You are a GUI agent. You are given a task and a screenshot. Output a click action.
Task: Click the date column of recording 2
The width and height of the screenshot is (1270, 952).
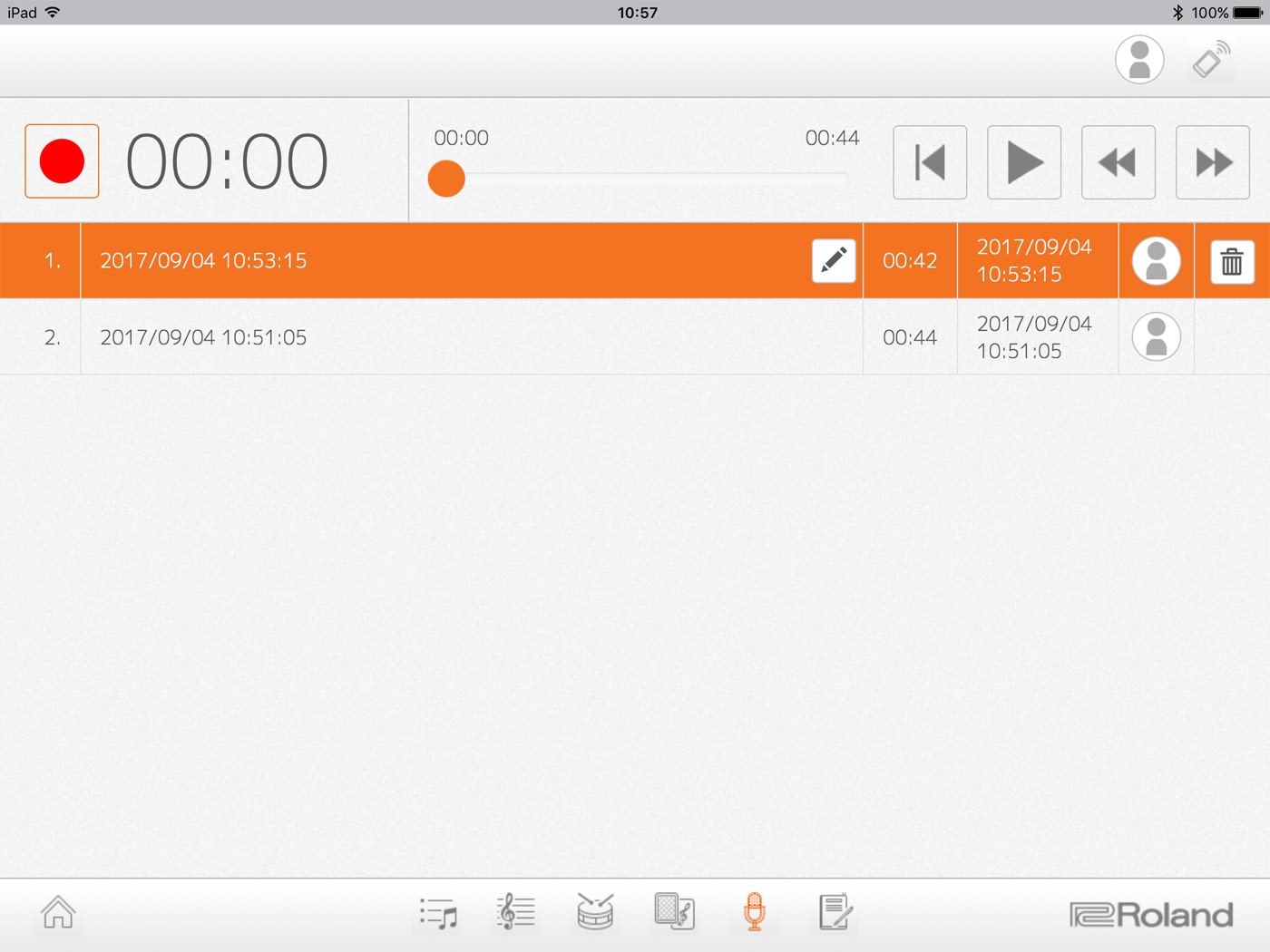coord(1038,337)
